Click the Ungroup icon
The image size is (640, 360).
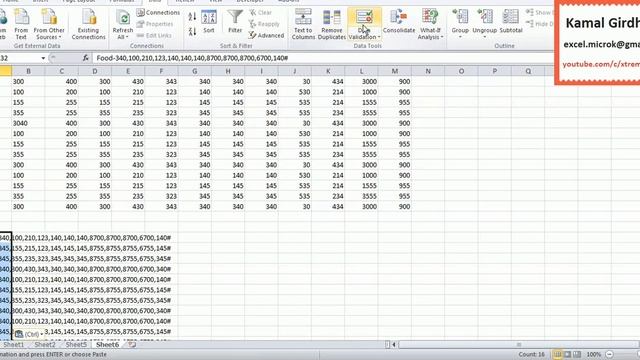pyautogui.click(x=484, y=17)
